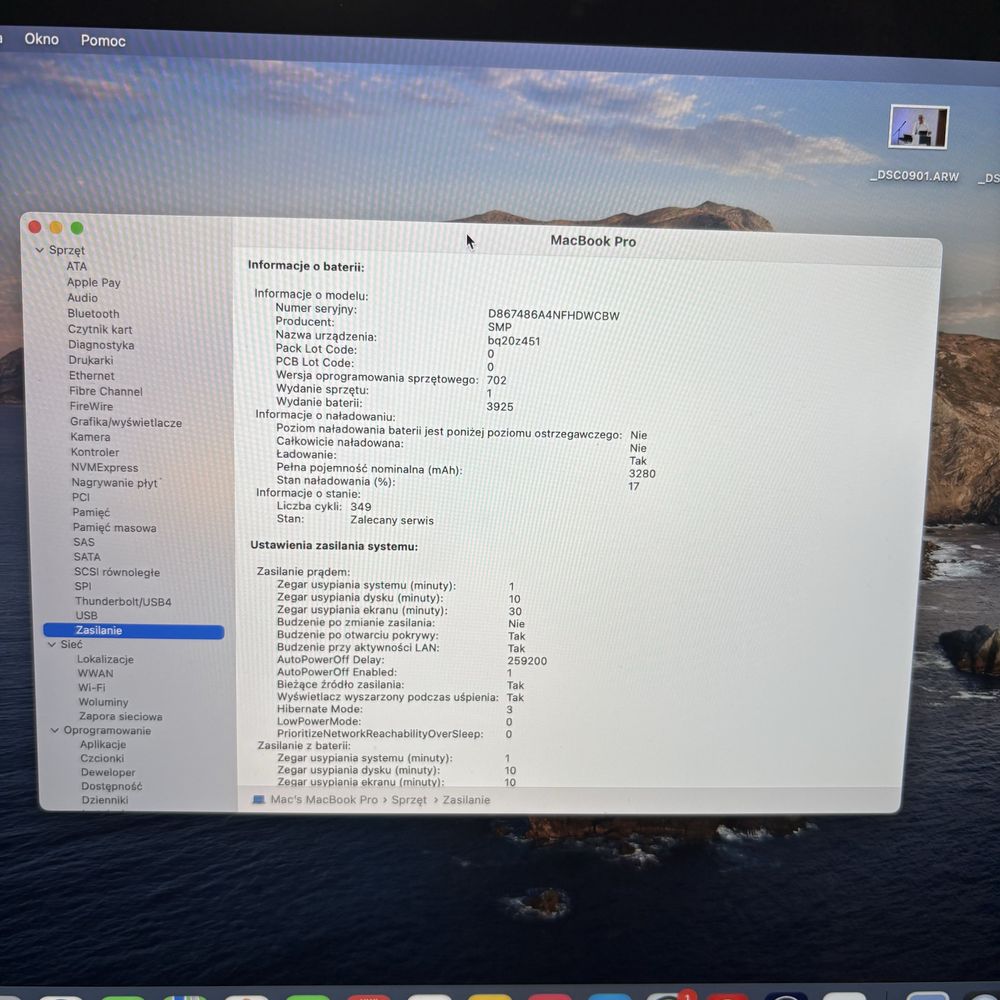
Task: Select PCI in the sidebar
Action: point(81,497)
